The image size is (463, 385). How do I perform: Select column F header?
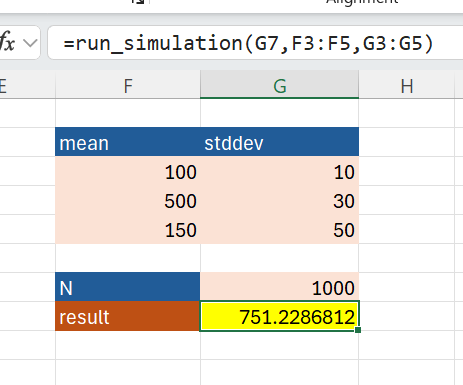[128, 86]
